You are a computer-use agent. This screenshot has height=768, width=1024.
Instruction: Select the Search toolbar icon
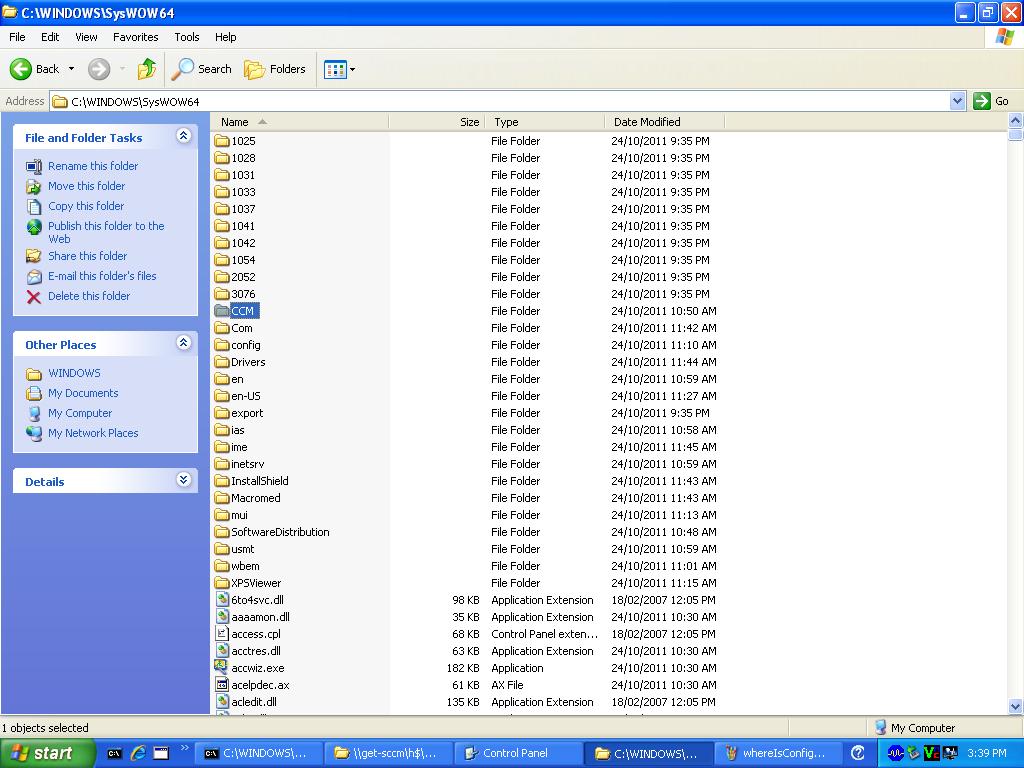click(201, 69)
